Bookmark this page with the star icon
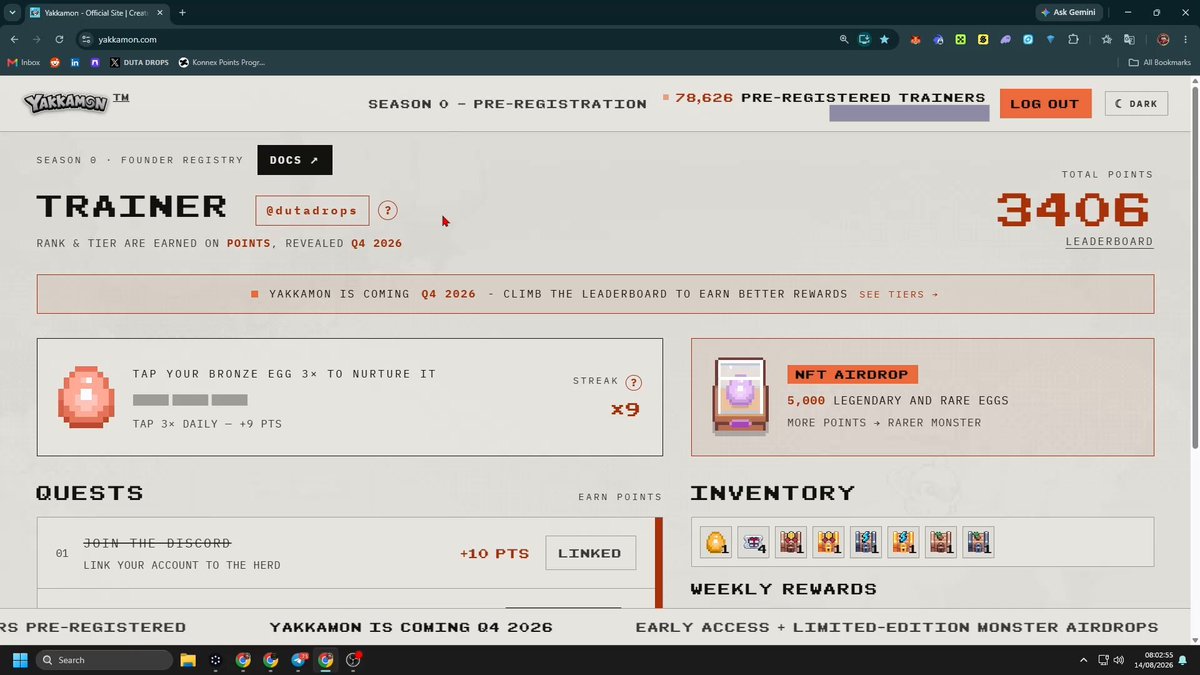 (x=885, y=39)
